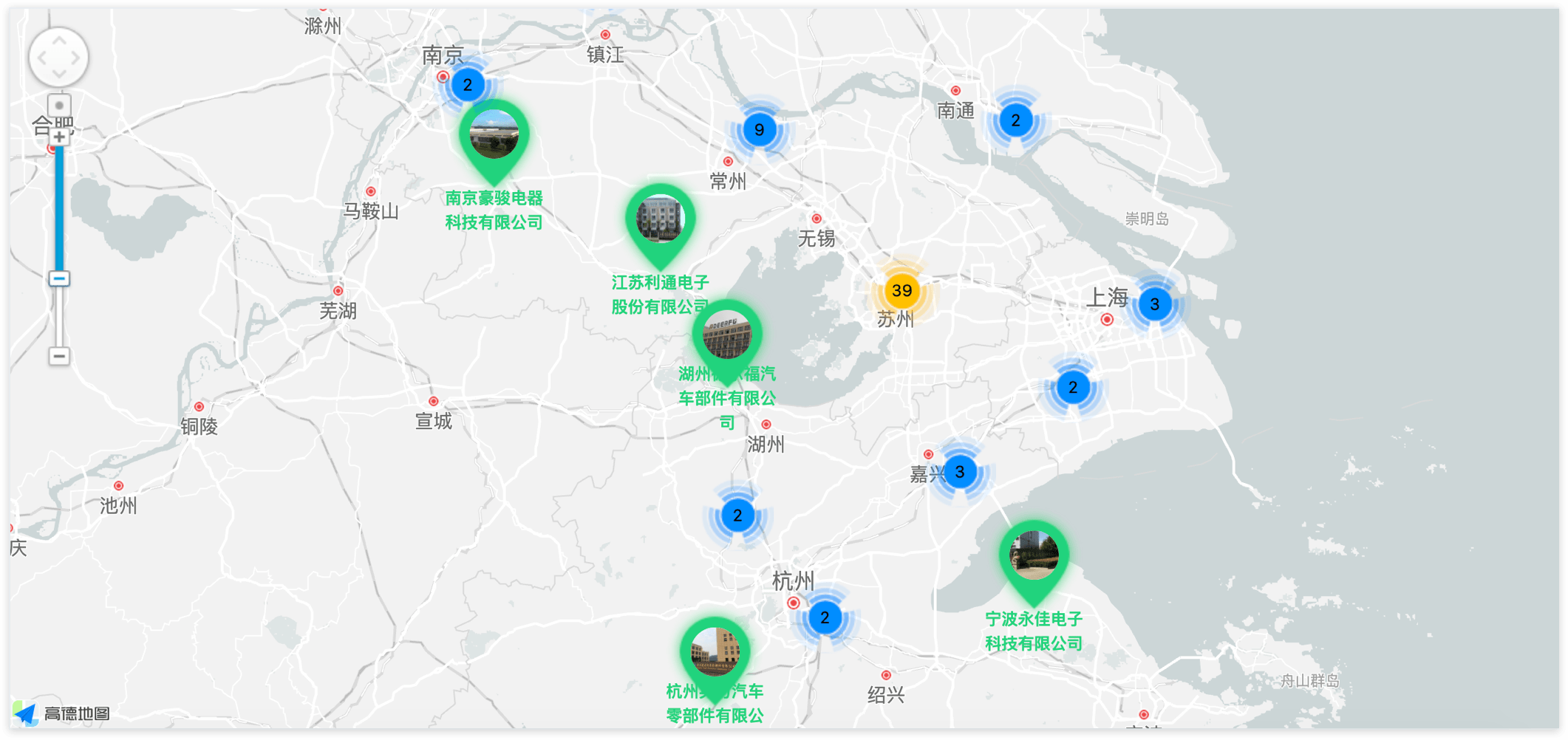
Task: Click the 宣城 city label
Action: (433, 422)
